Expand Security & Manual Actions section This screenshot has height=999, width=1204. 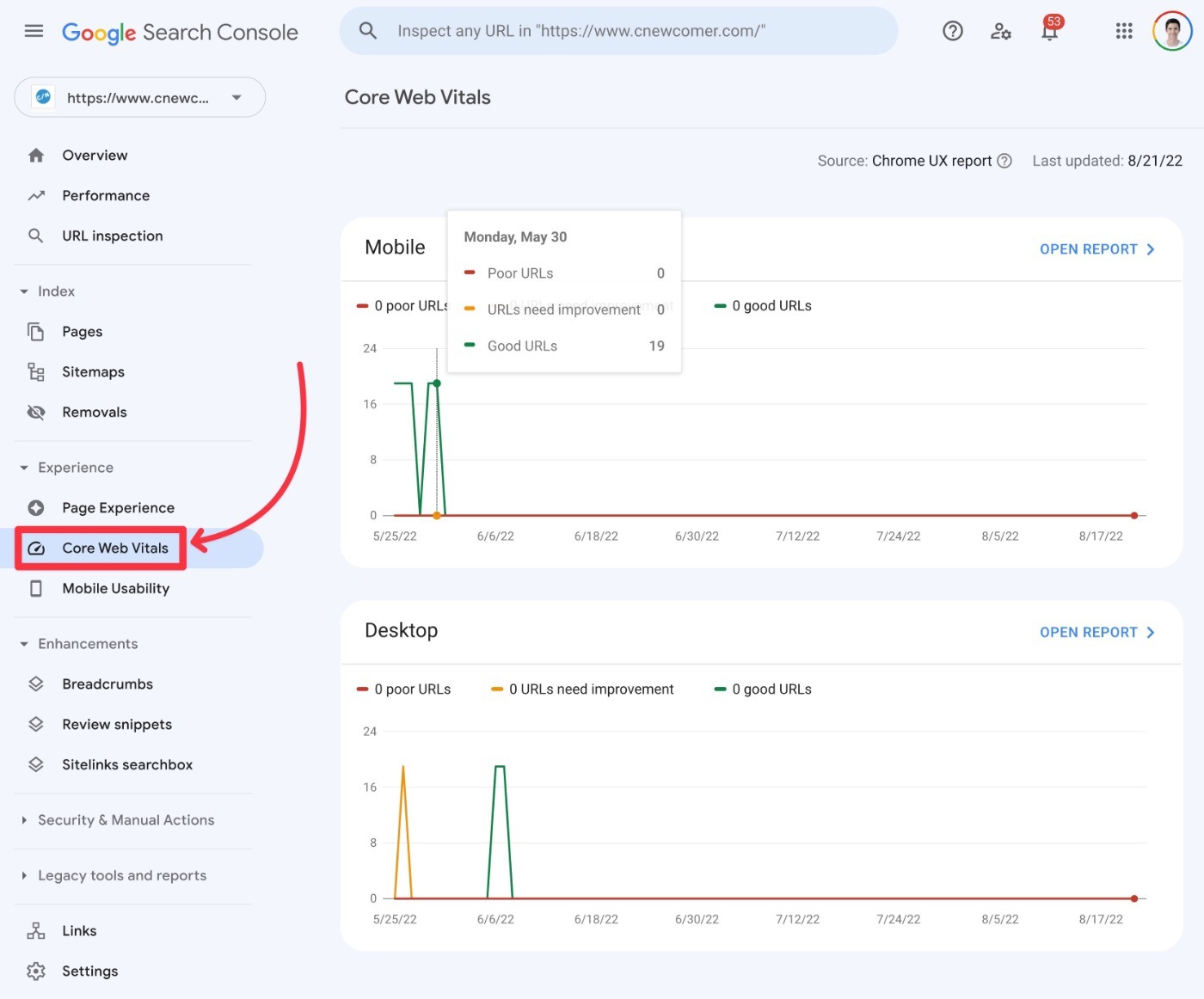coord(24,820)
